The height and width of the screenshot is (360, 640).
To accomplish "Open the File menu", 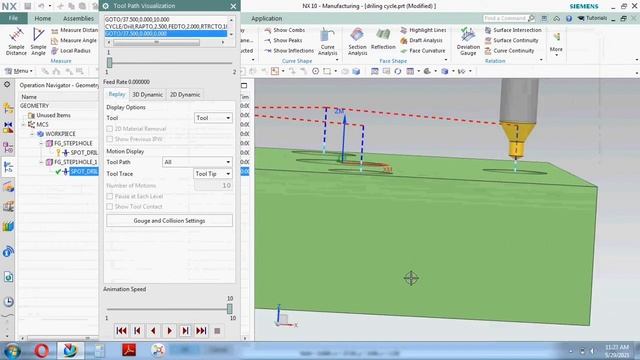I will point(13,18).
